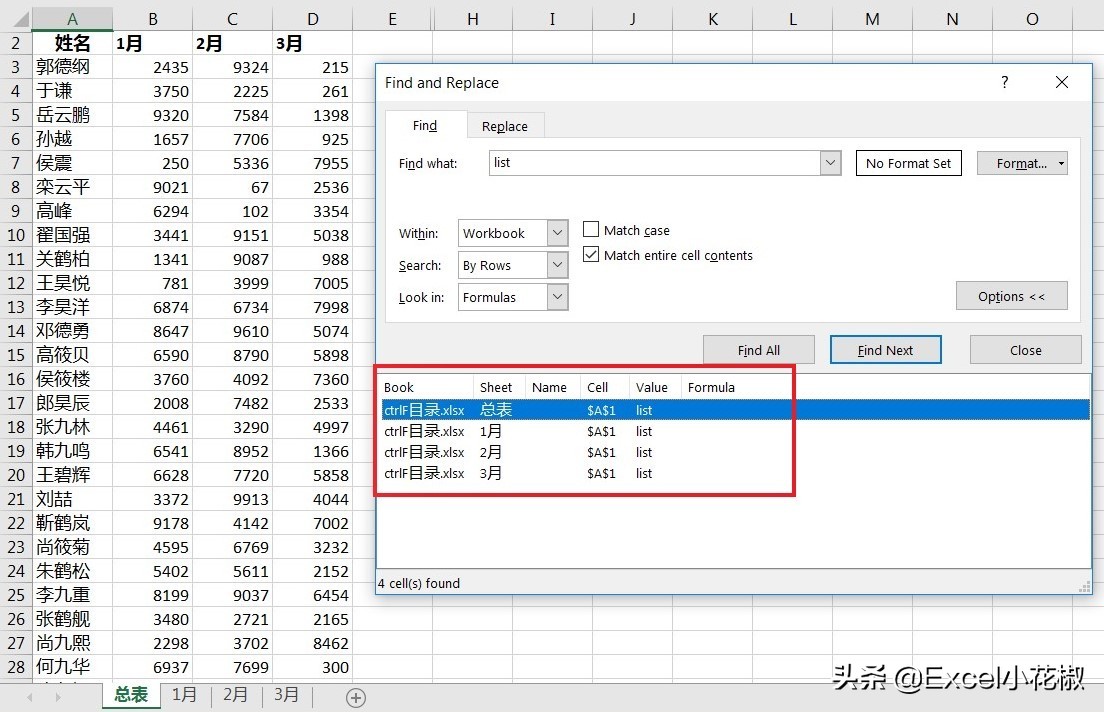
Task: Select cell containing 岳云鹏
Action: tap(72, 115)
